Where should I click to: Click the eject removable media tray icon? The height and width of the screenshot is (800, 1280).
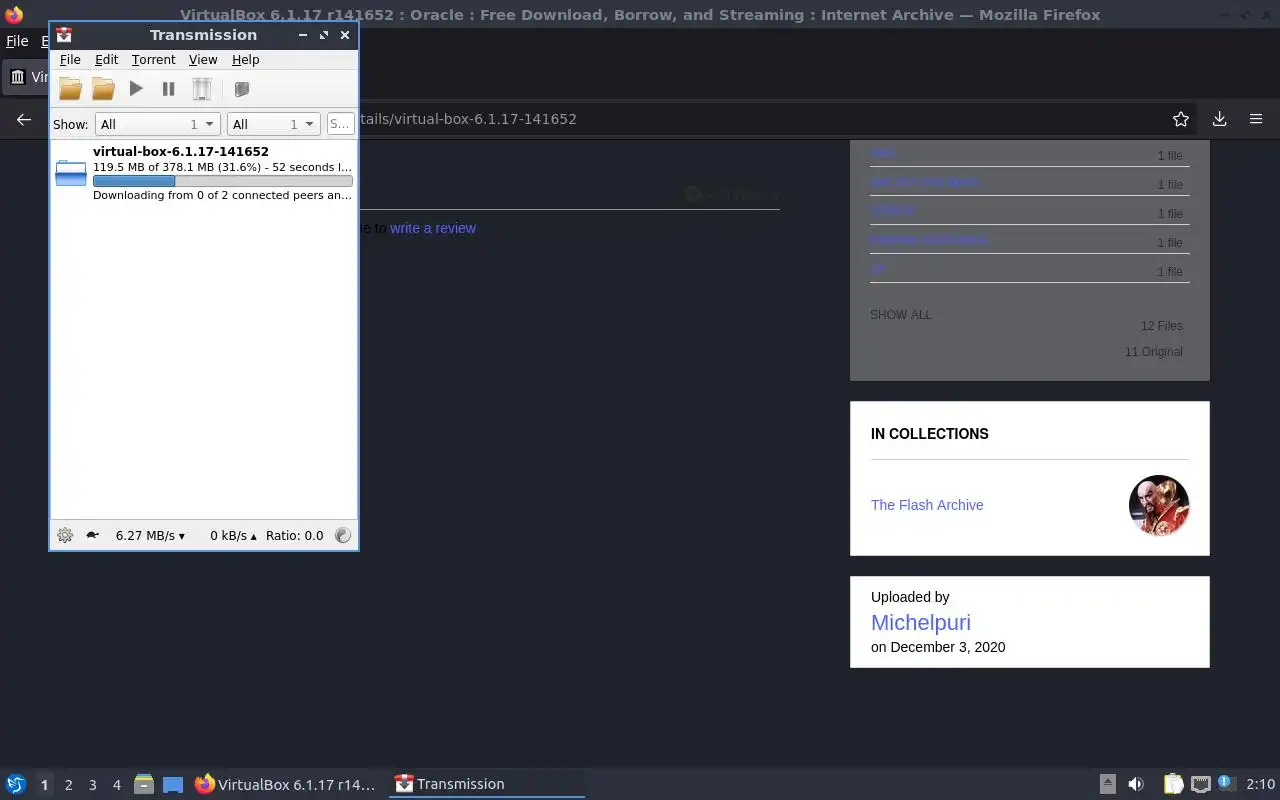1108,784
